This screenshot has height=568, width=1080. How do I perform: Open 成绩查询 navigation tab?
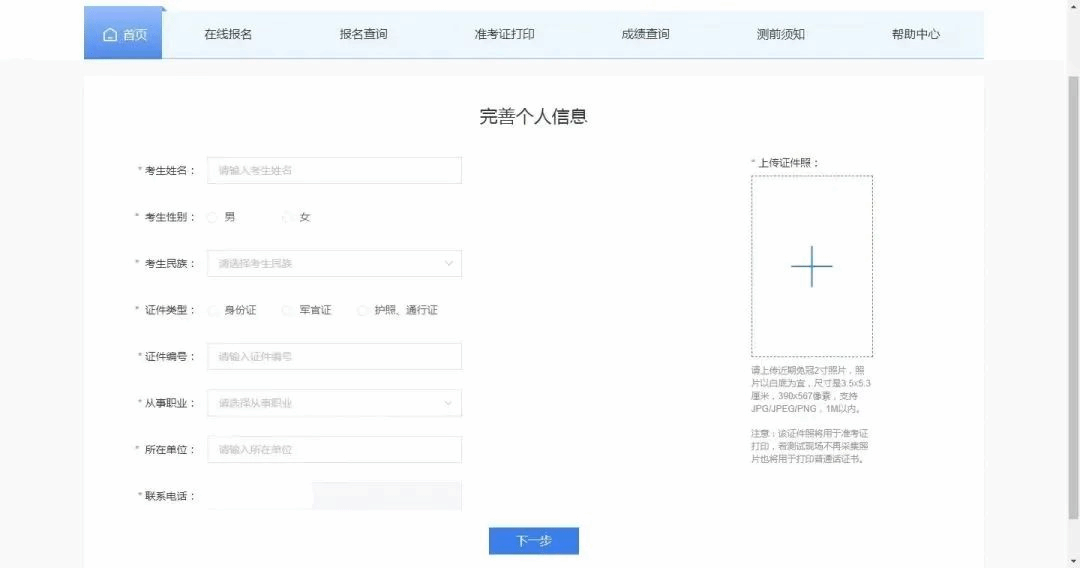tap(645, 34)
